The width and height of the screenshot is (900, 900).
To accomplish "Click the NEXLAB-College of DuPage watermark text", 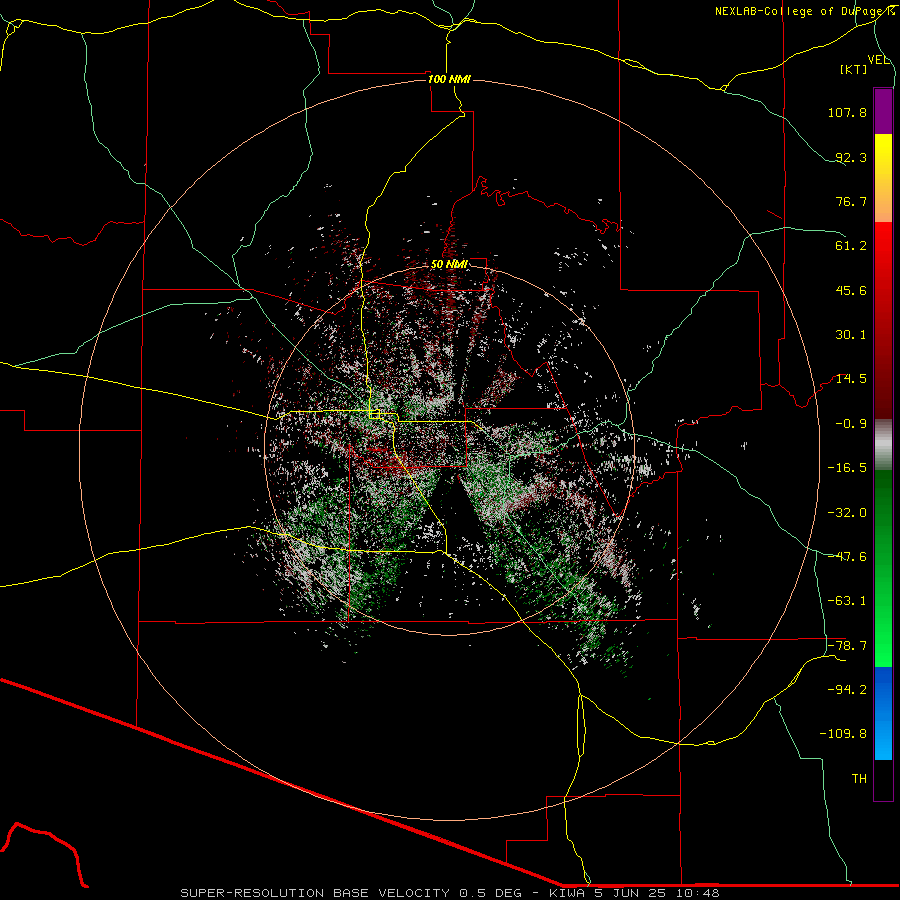I will pyautogui.click(x=804, y=11).
